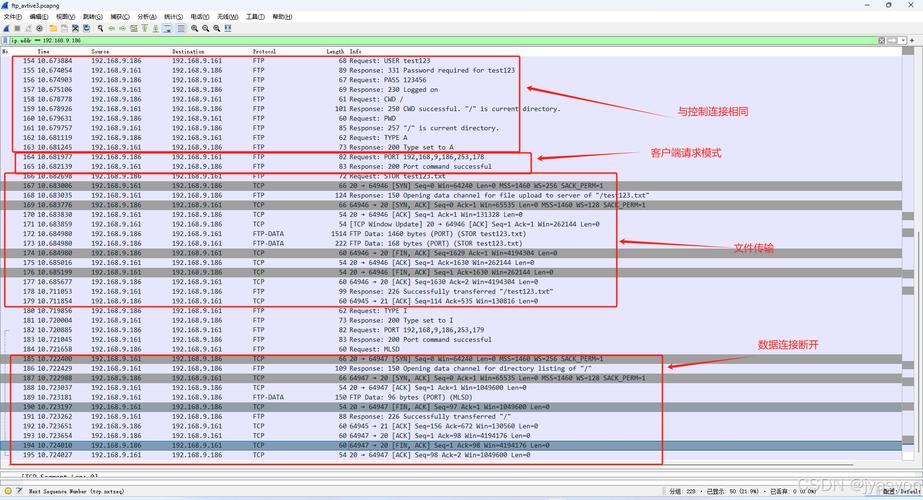Toggle packet list colorization

point(179,28)
